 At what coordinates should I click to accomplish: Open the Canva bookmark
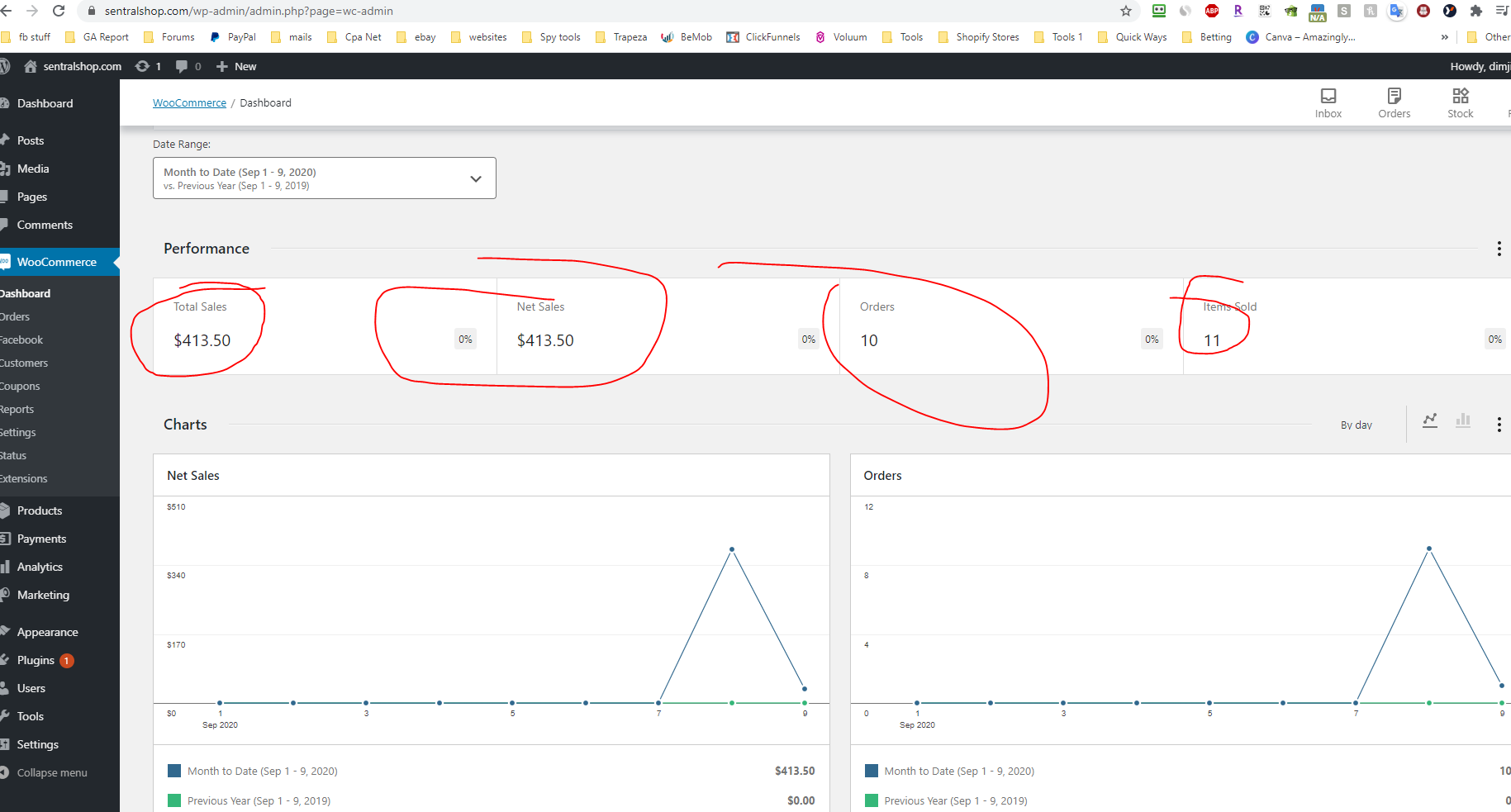click(1301, 37)
